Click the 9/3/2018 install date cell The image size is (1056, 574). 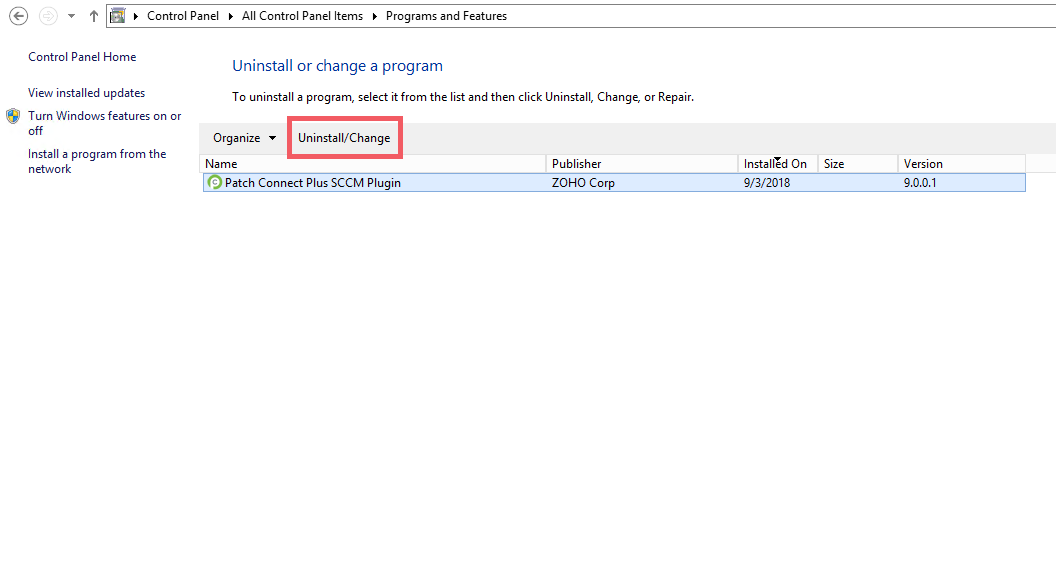[x=767, y=183]
